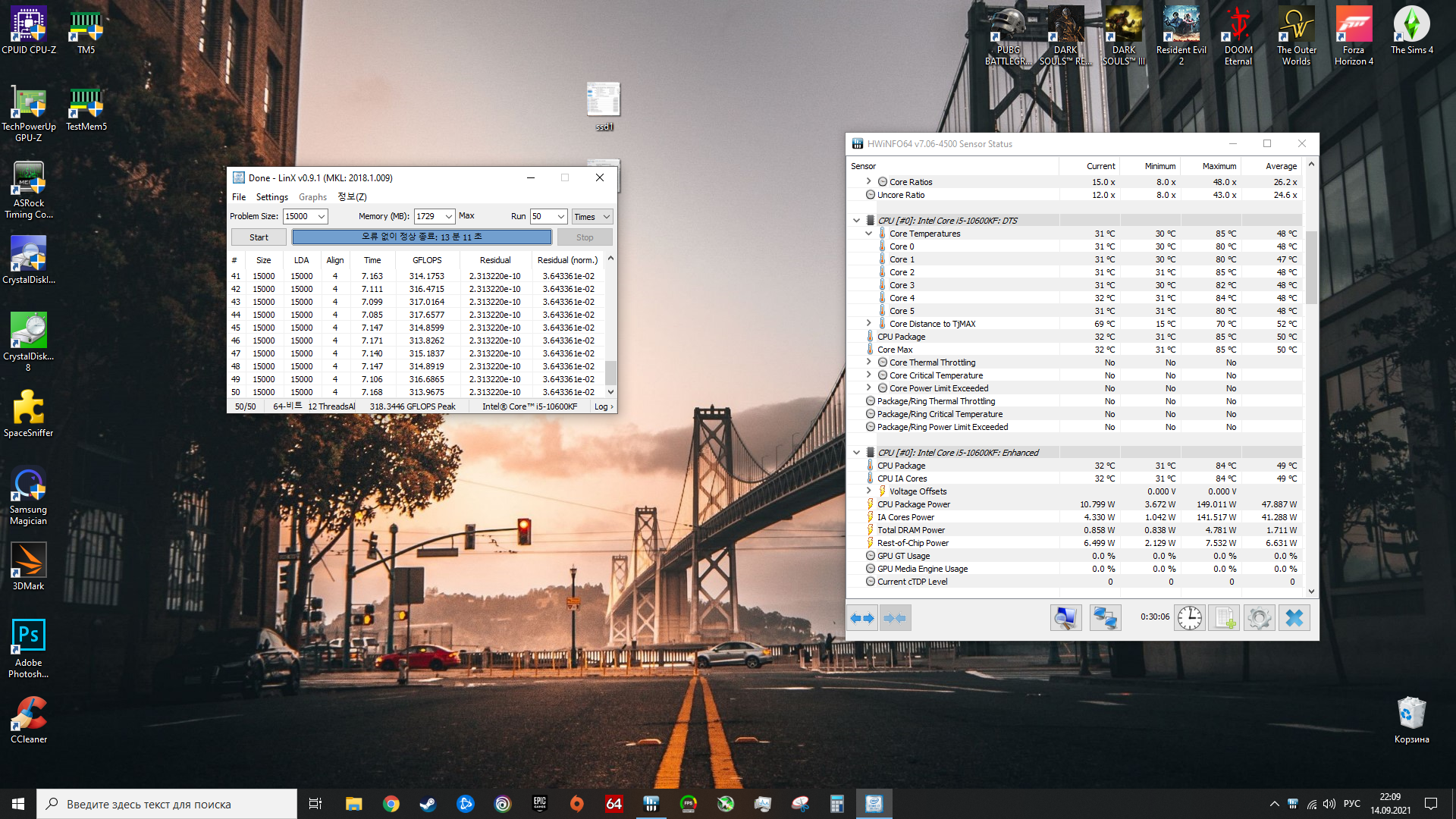Collapse the Core Temperatures tree group
The image size is (1456, 819).
point(869,234)
